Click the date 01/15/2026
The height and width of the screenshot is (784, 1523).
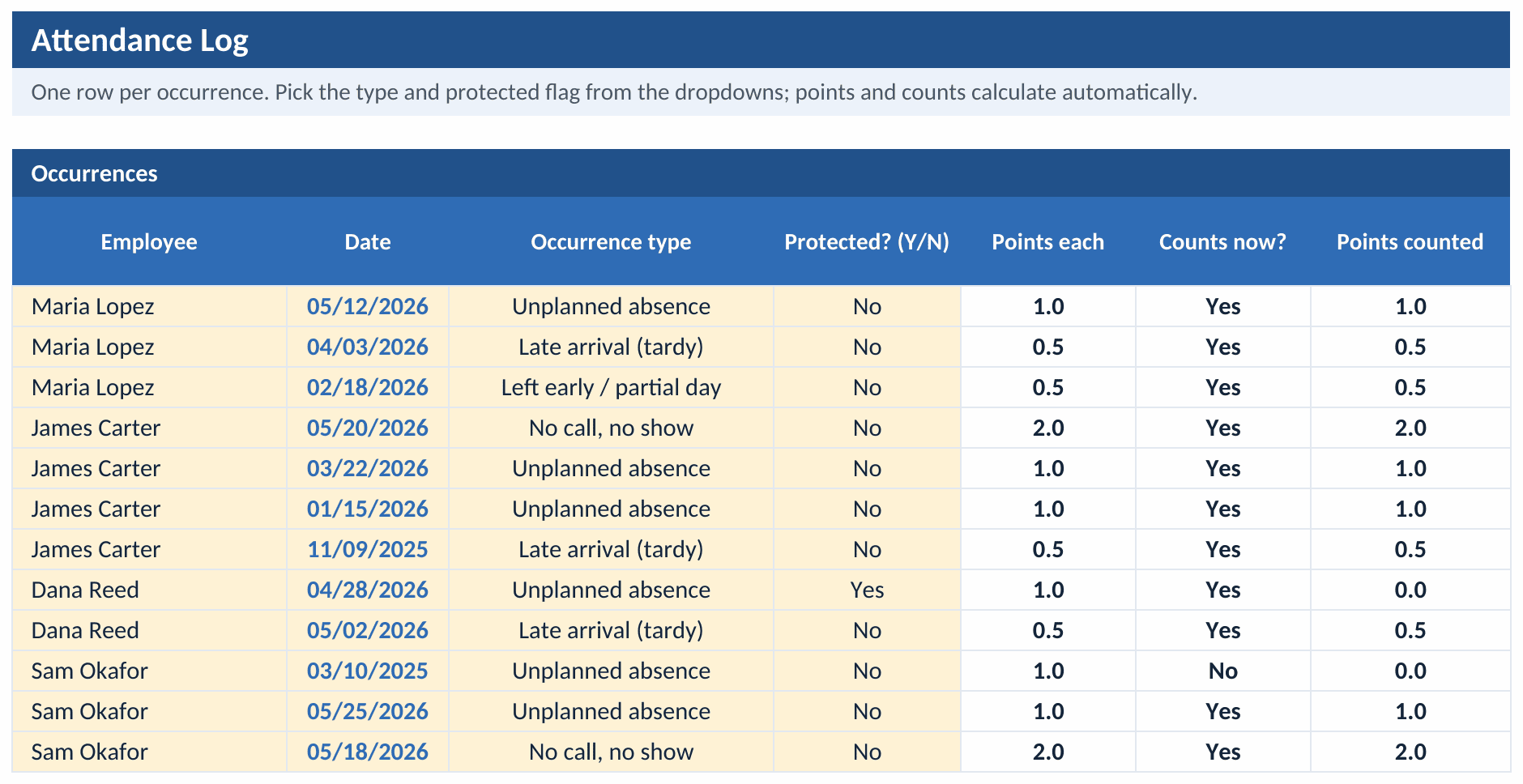(x=368, y=509)
